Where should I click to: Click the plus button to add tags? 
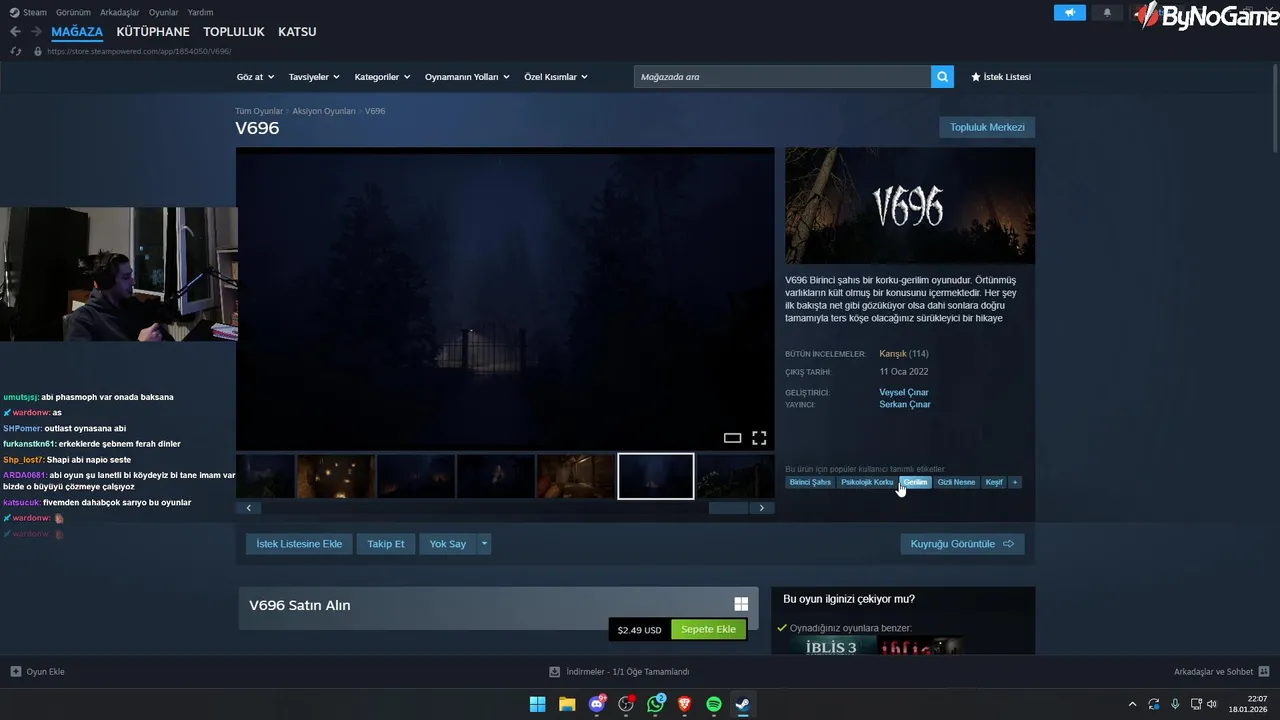1015,482
